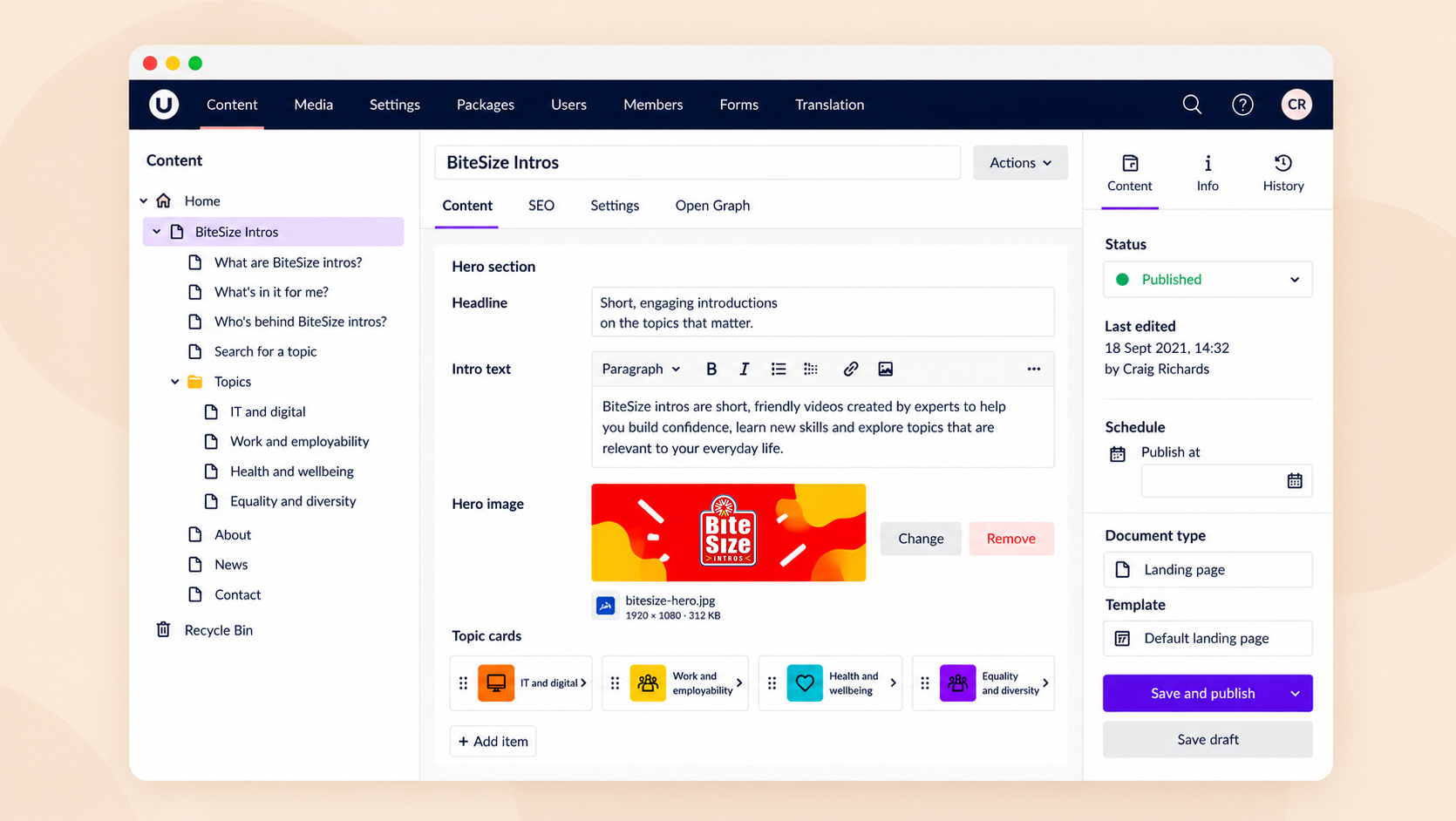Insert a link in Intro text
1456x821 pixels.
pyautogui.click(x=851, y=369)
